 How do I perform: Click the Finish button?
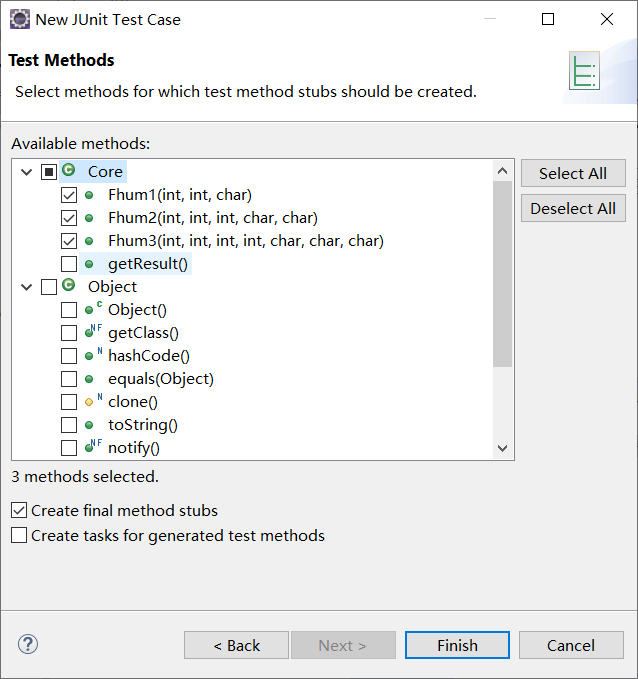(457, 645)
